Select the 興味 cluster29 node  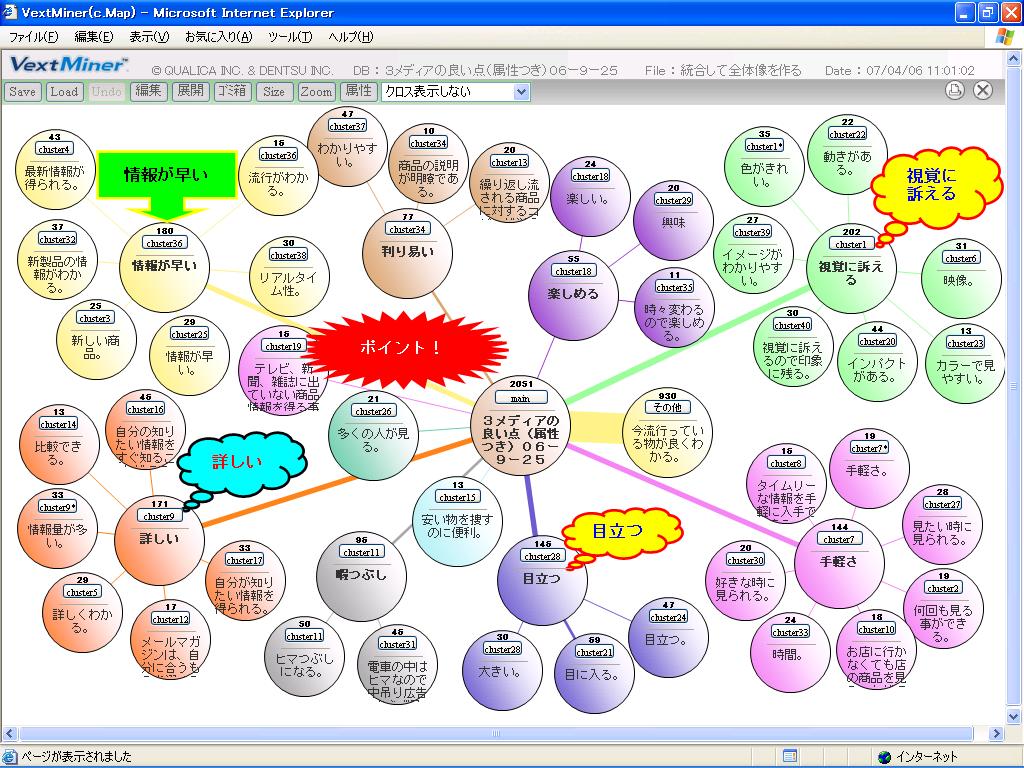coord(673,220)
